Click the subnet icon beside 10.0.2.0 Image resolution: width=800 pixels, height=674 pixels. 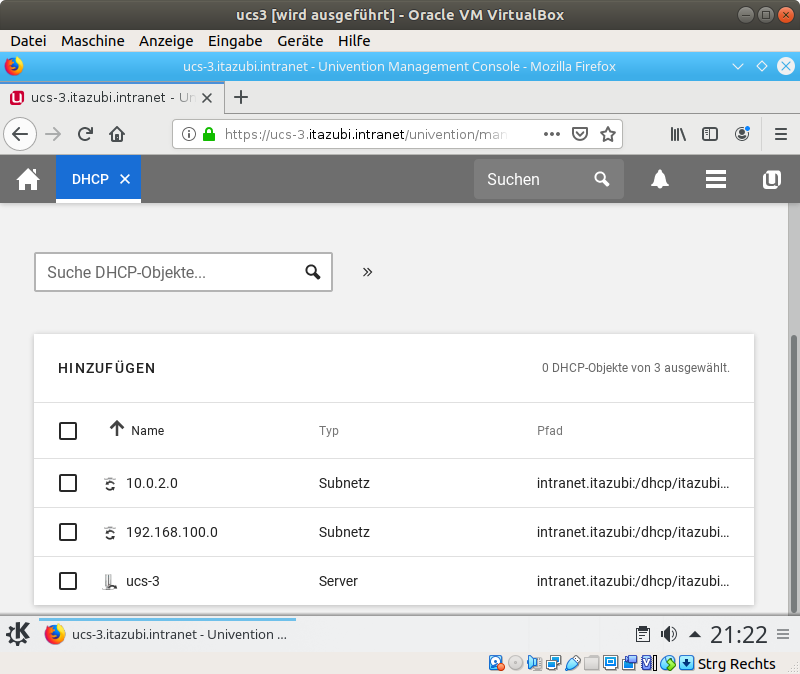[x=110, y=484]
